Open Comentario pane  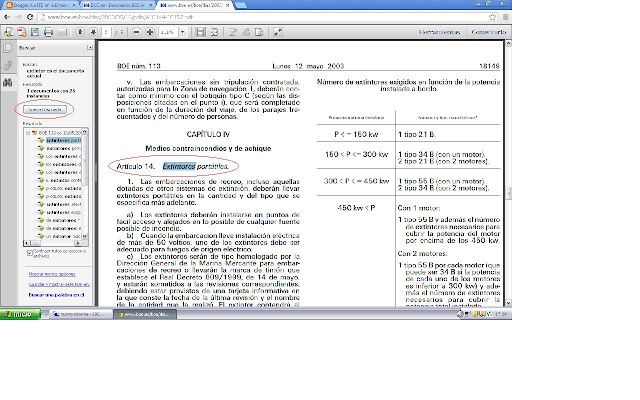pyautogui.click(x=489, y=32)
